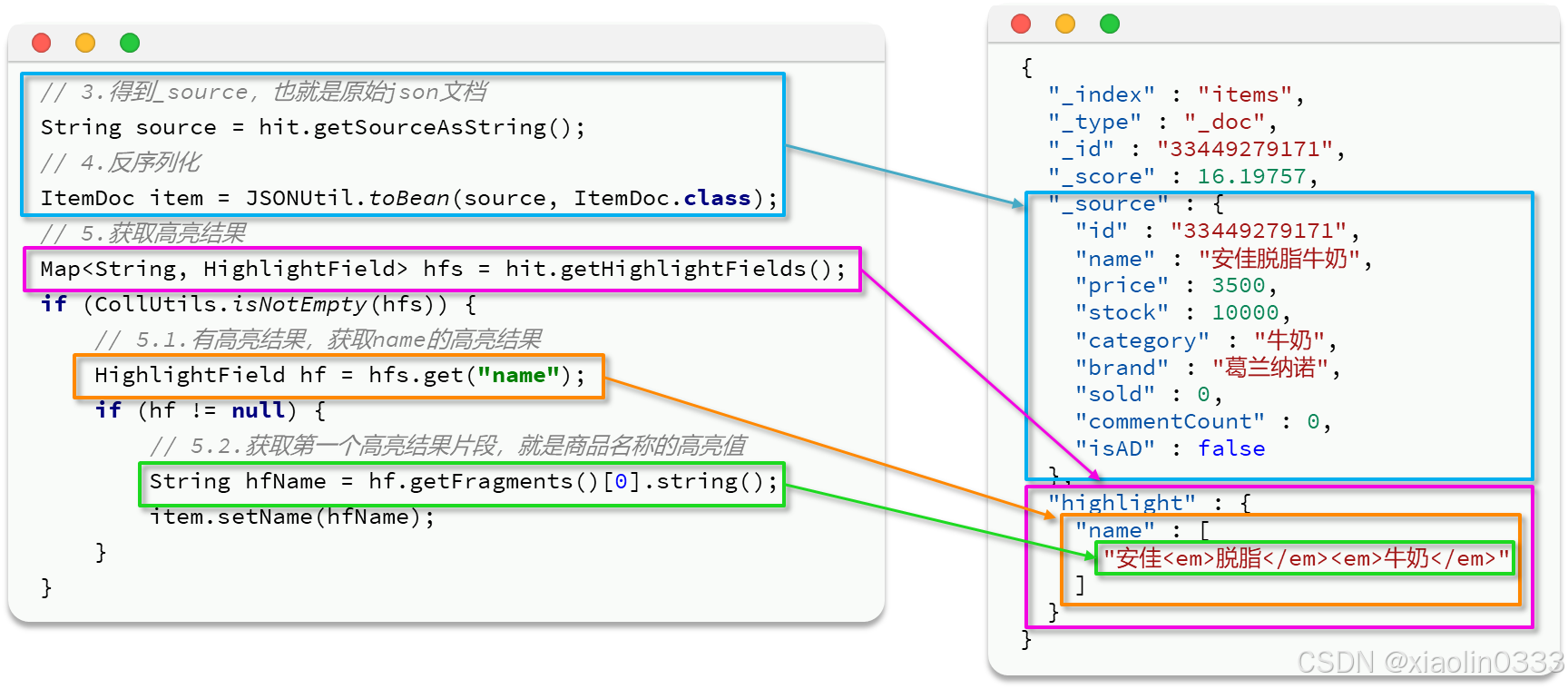Click the comment '// 5.获取高亮结果'
The height and width of the screenshot is (689, 1568).
coord(143,233)
